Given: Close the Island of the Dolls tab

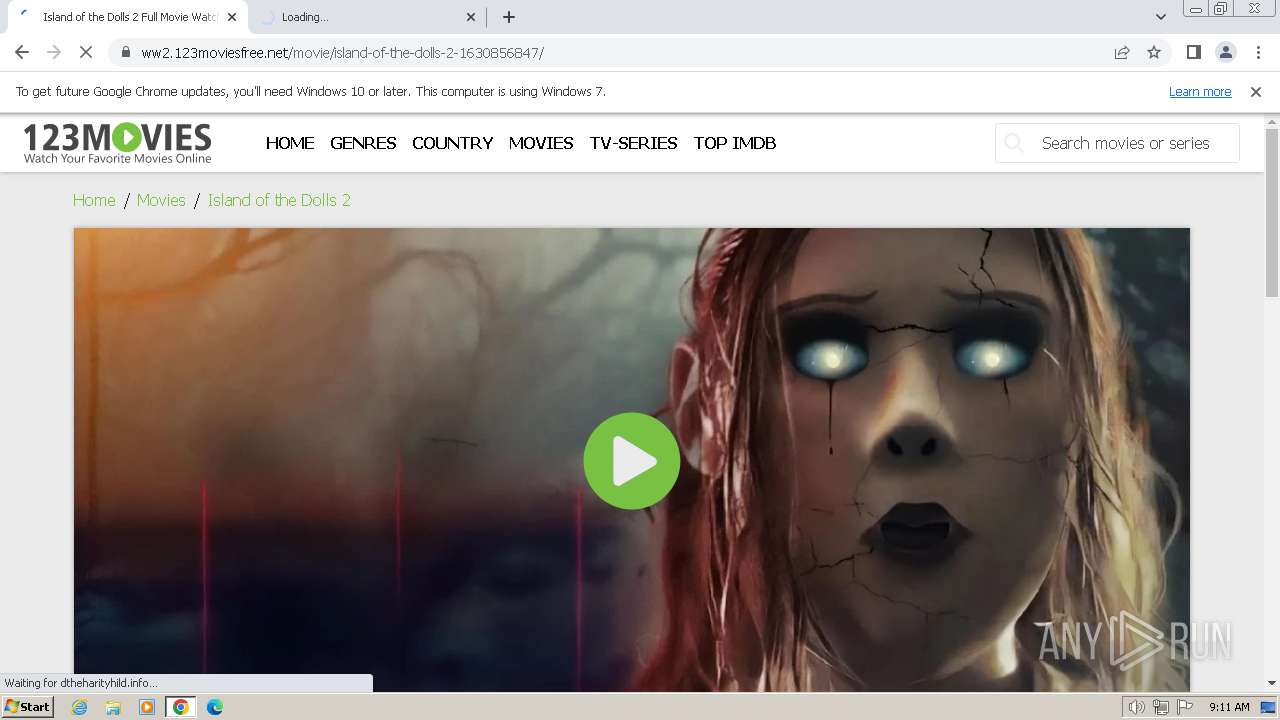Looking at the screenshot, I should click(x=232, y=17).
